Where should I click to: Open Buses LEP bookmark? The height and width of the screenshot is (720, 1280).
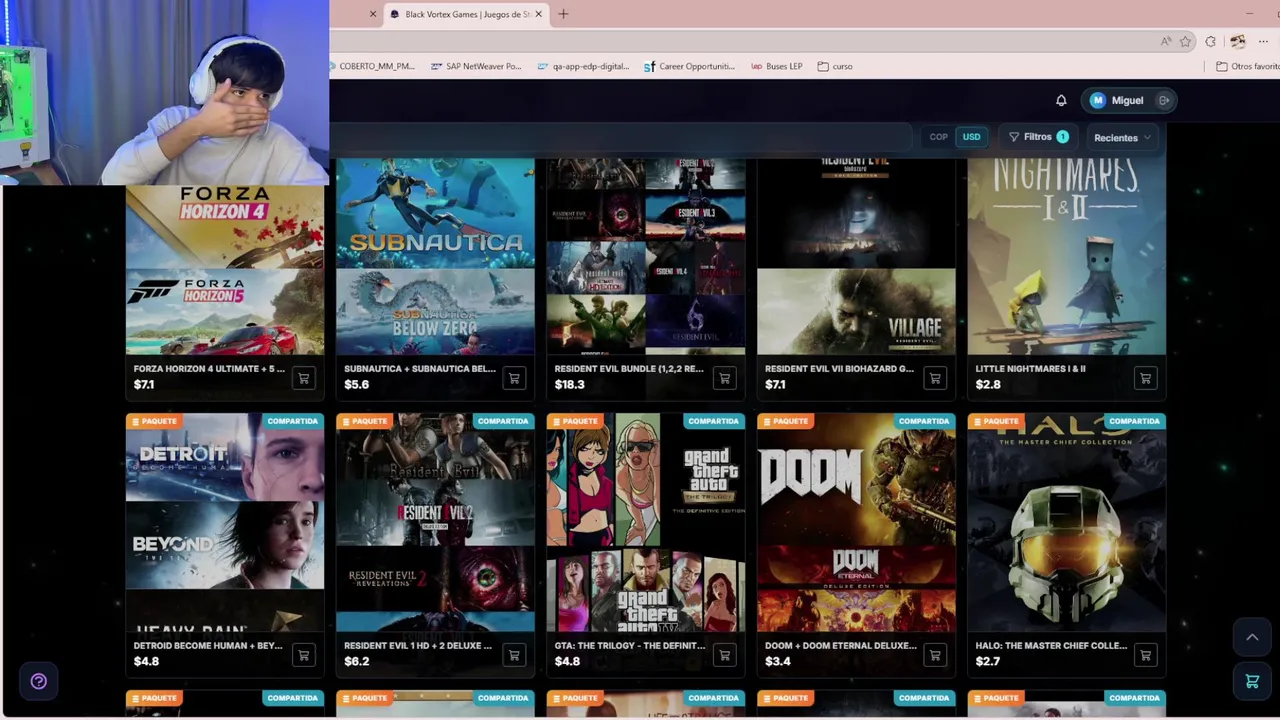(x=777, y=66)
